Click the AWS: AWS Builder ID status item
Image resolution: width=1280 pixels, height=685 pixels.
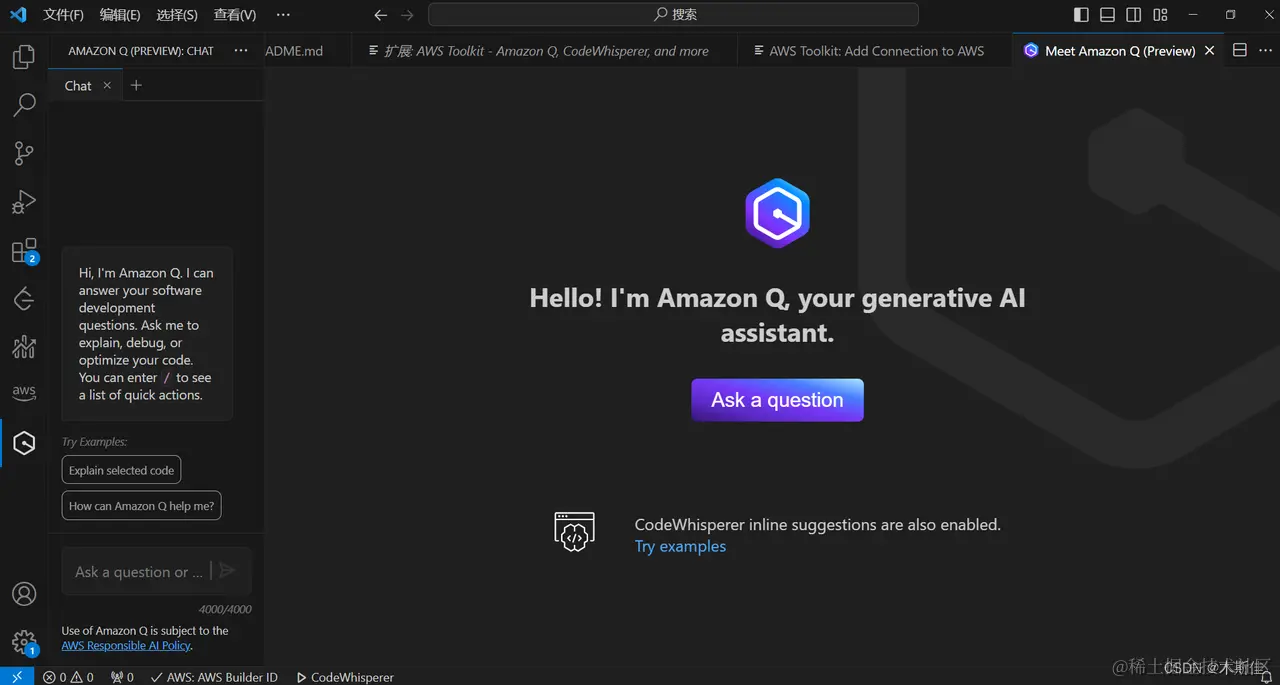214,677
